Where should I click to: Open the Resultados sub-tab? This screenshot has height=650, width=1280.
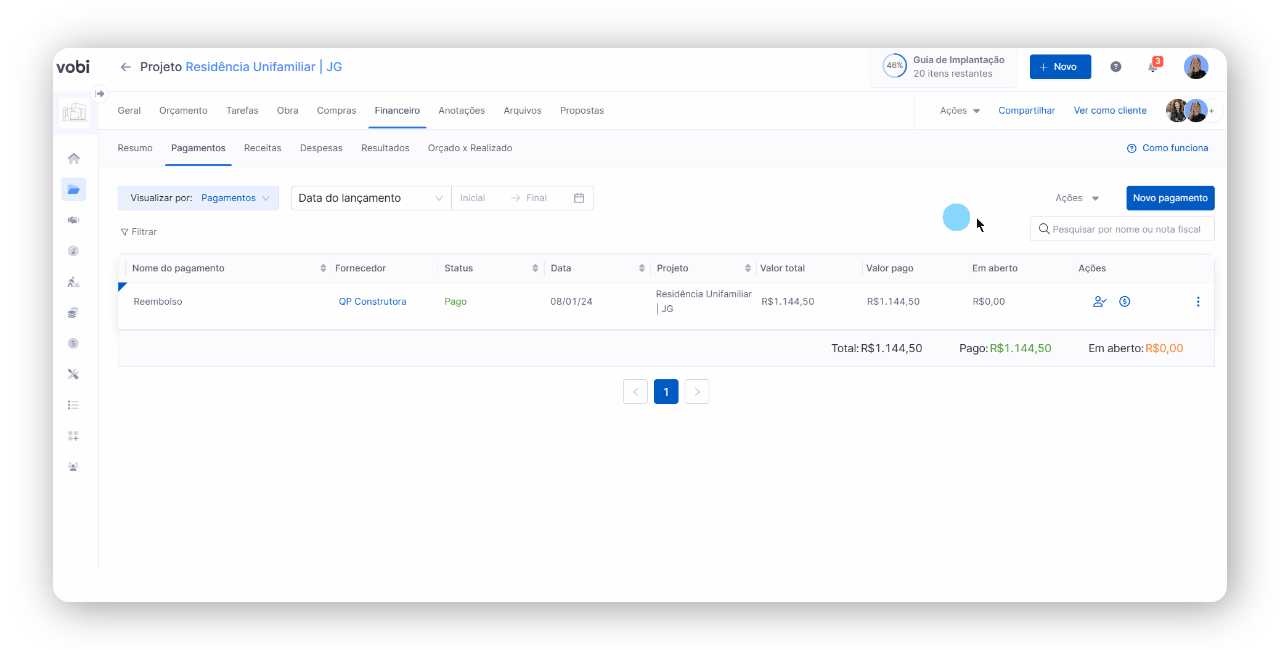click(385, 148)
